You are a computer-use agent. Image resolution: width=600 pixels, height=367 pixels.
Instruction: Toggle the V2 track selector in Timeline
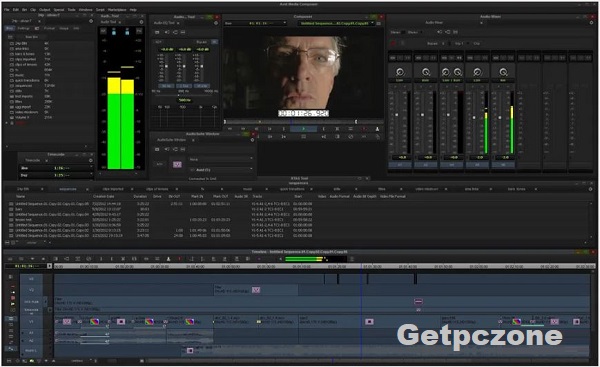[x=31, y=290]
